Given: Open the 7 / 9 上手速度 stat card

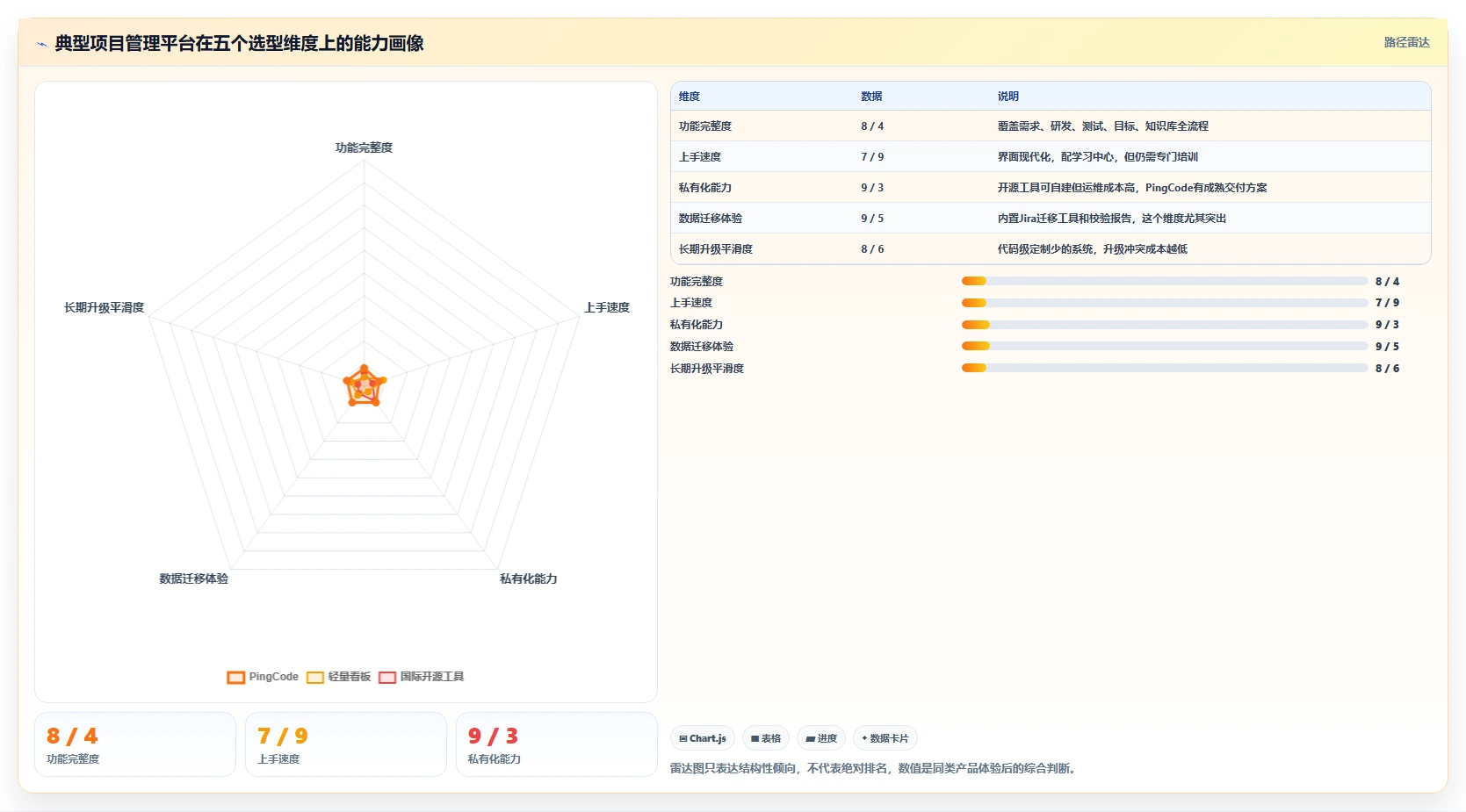Looking at the screenshot, I should pyautogui.click(x=346, y=744).
